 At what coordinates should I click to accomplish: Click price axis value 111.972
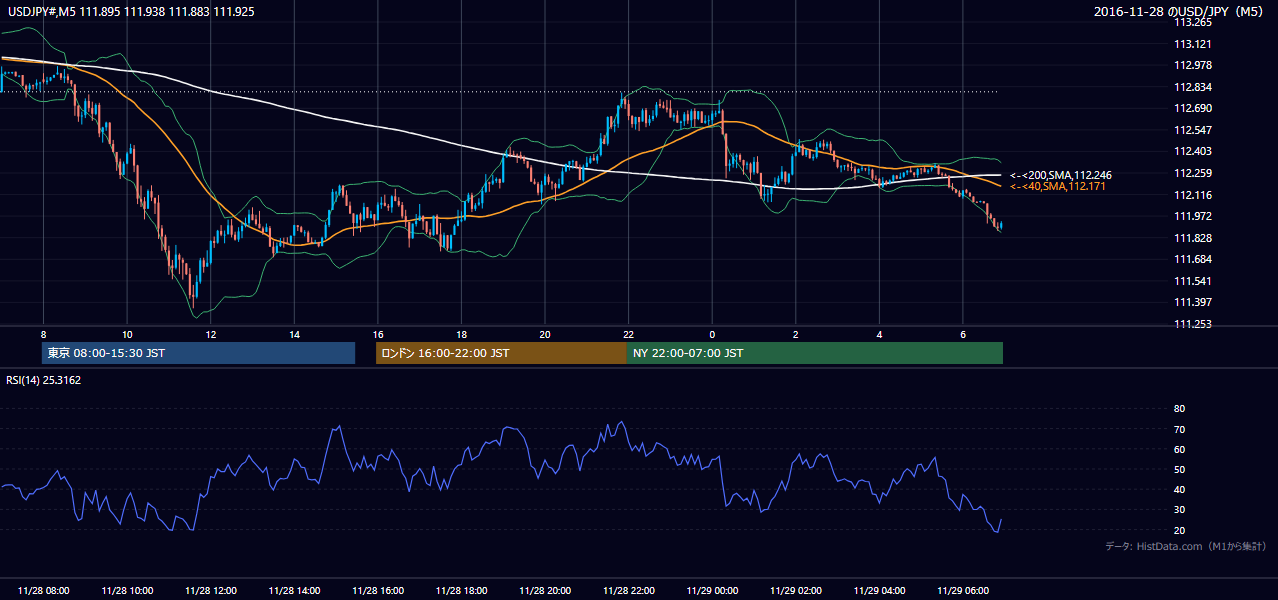click(1192, 216)
